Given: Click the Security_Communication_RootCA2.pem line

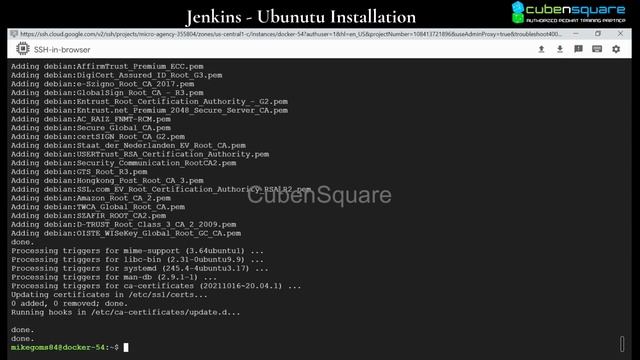Looking at the screenshot, I should coord(123,163).
